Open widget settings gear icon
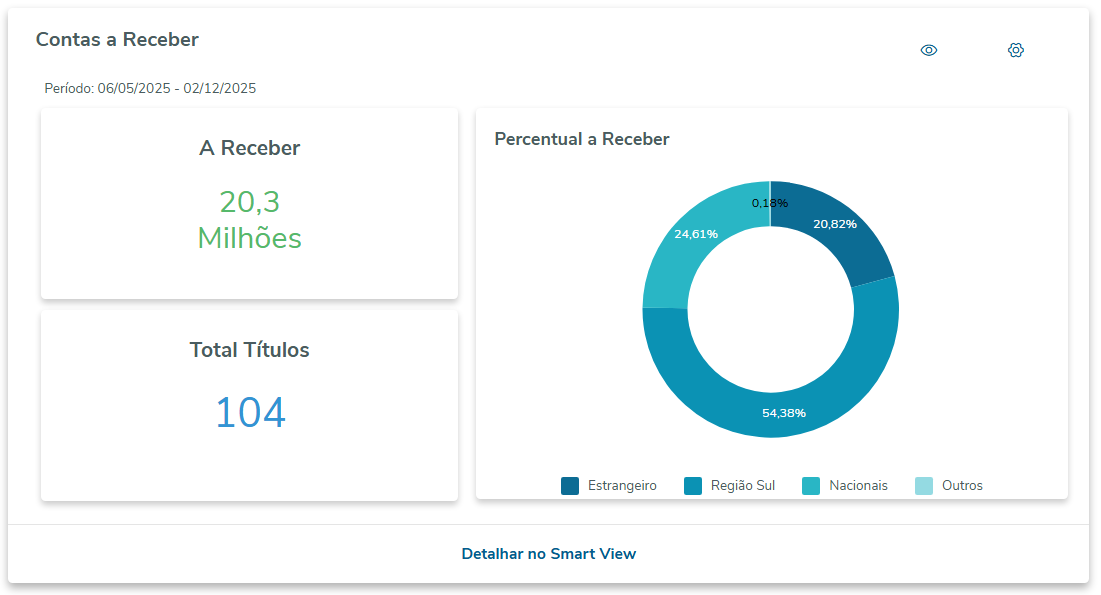Viewport: 1101px width, 595px height. click(1016, 50)
